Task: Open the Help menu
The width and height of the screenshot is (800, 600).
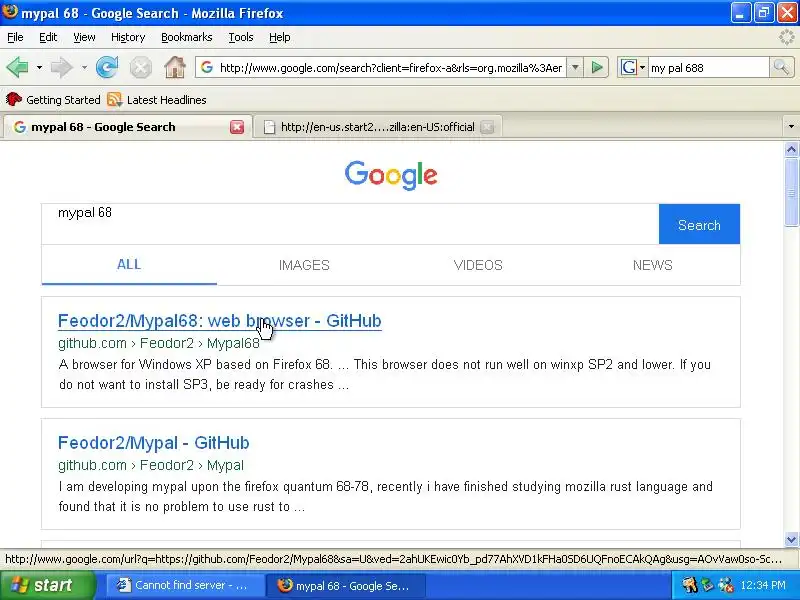Action: pyautogui.click(x=280, y=37)
